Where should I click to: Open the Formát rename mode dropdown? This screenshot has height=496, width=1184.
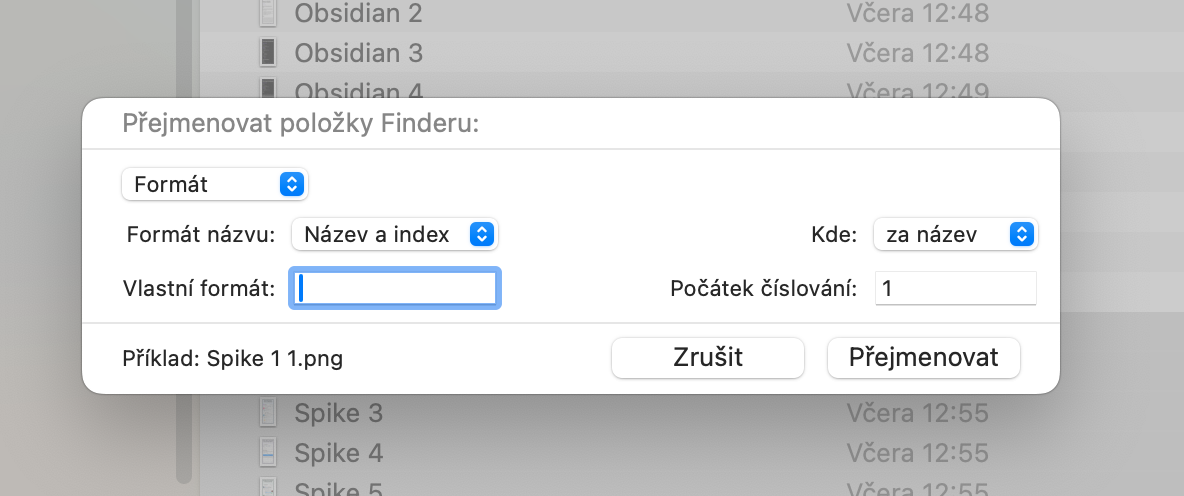(214, 184)
